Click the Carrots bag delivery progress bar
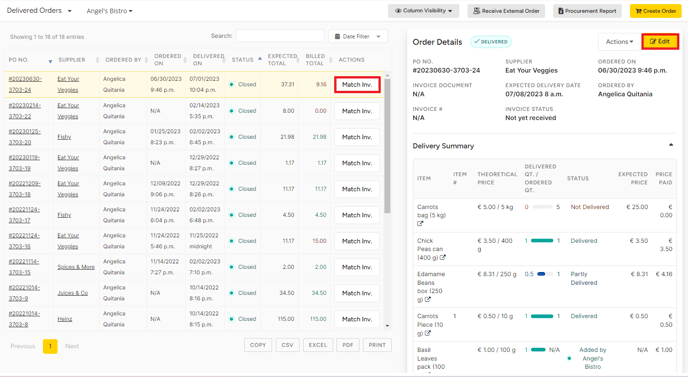 tap(542, 207)
